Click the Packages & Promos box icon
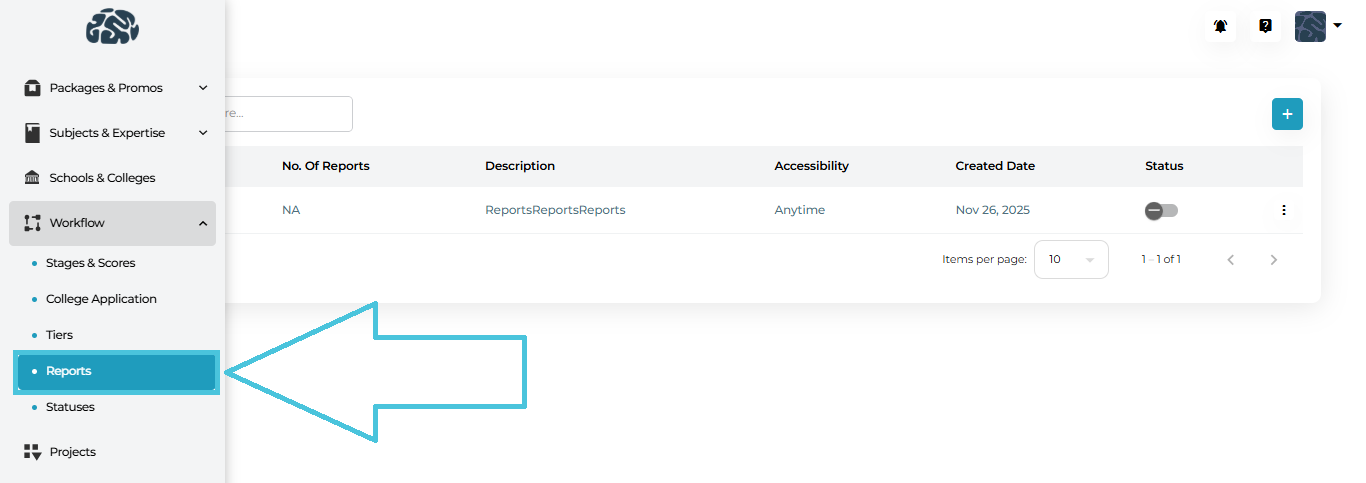 (x=32, y=88)
